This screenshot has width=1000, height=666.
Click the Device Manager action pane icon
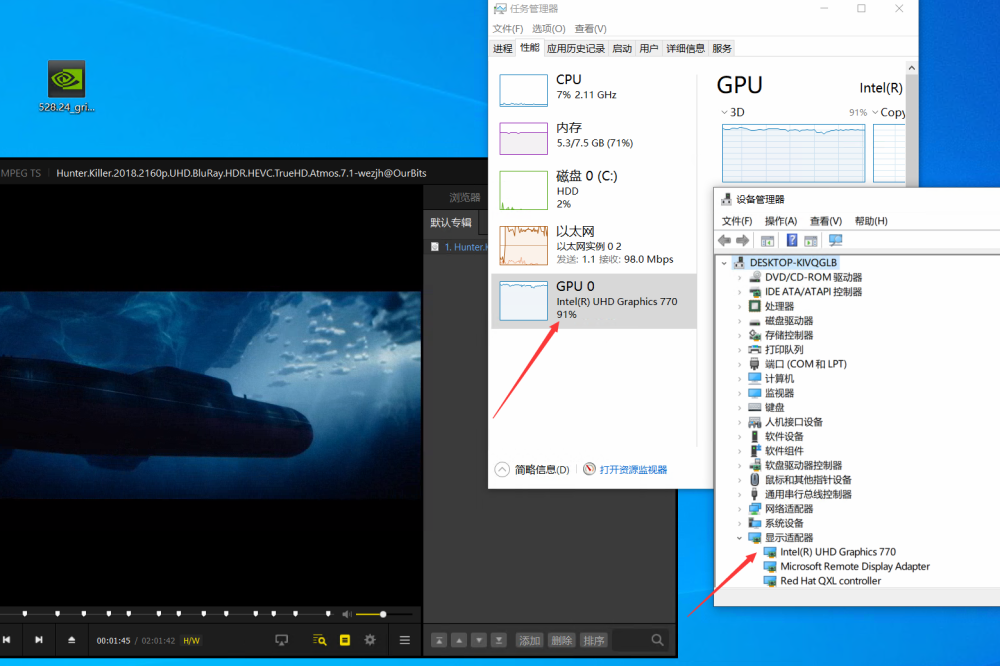[x=811, y=240]
